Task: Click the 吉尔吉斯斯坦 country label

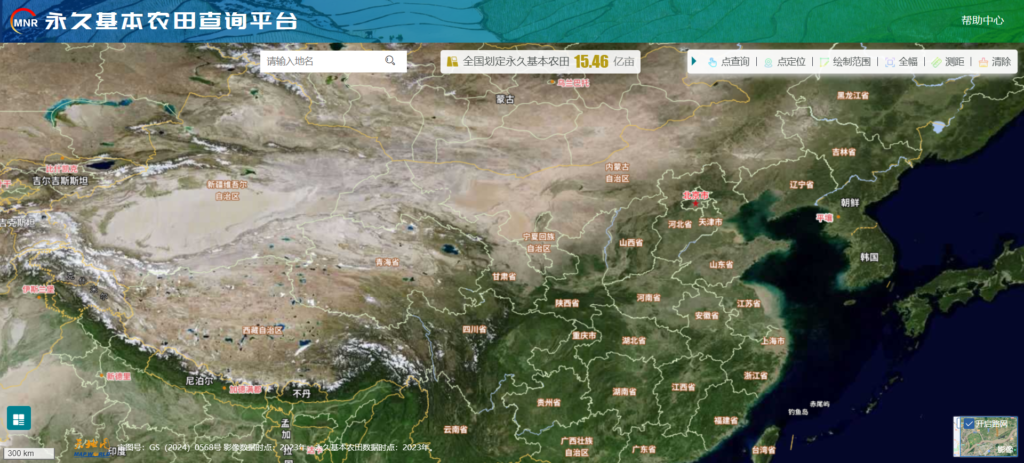Action: pos(61,180)
